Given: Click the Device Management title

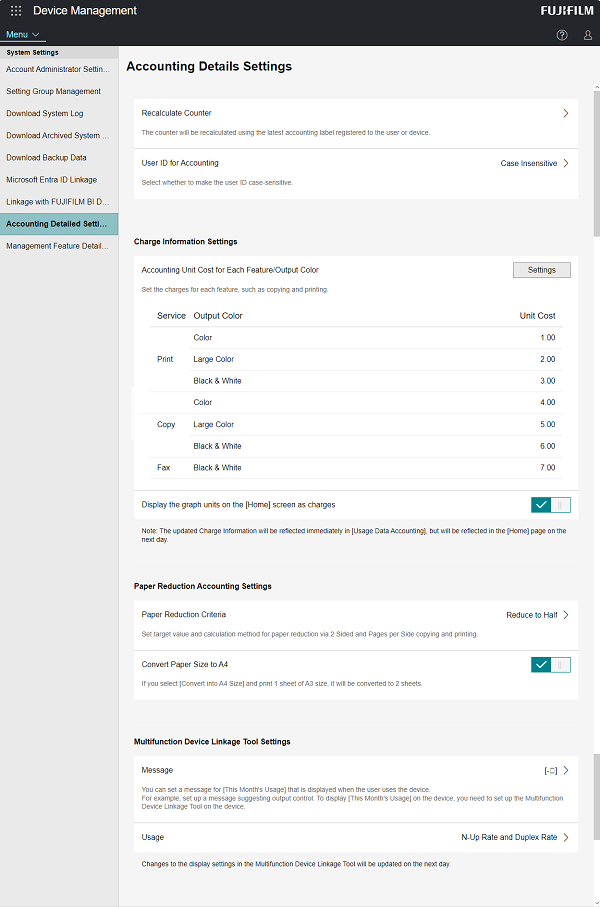Looking at the screenshot, I should (85, 10).
